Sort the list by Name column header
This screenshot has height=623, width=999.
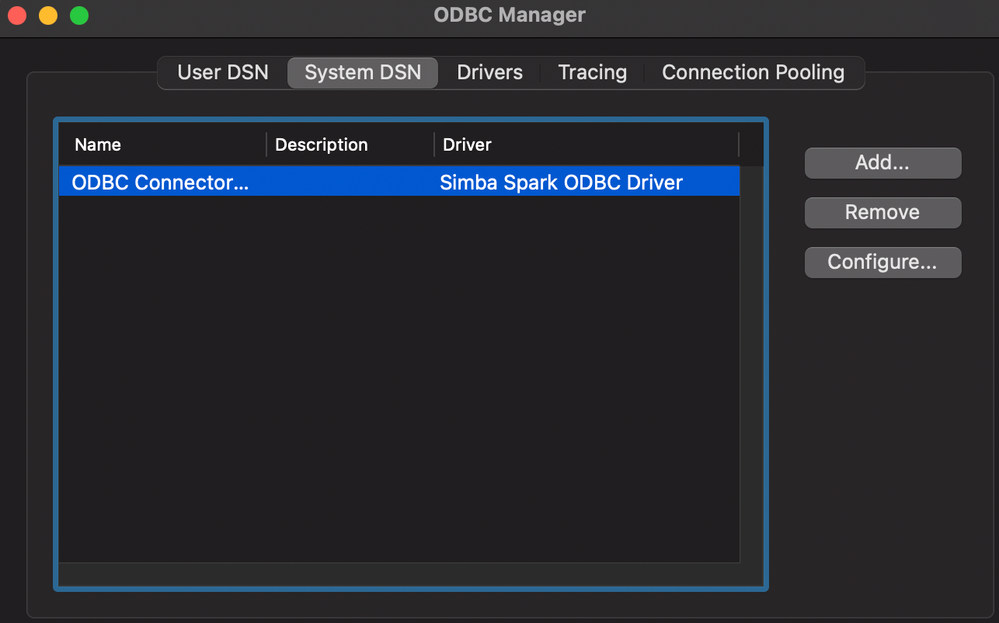pos(160,145)
